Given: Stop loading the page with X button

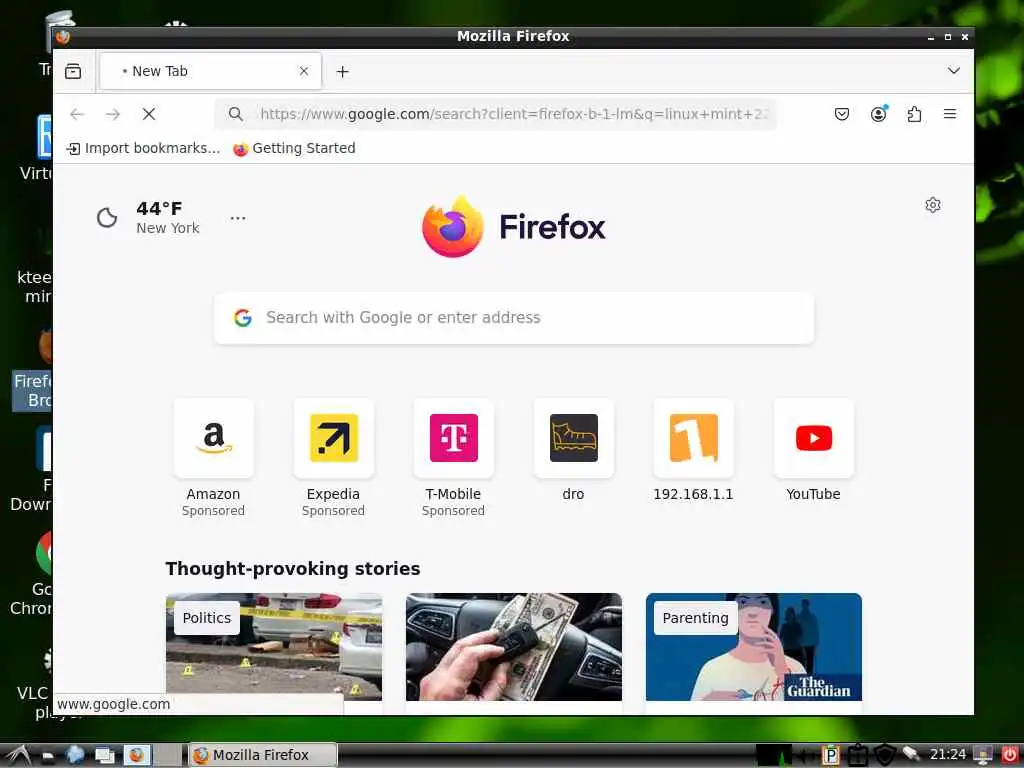Looking at the screenshot, I should click(x=149, y=114).
